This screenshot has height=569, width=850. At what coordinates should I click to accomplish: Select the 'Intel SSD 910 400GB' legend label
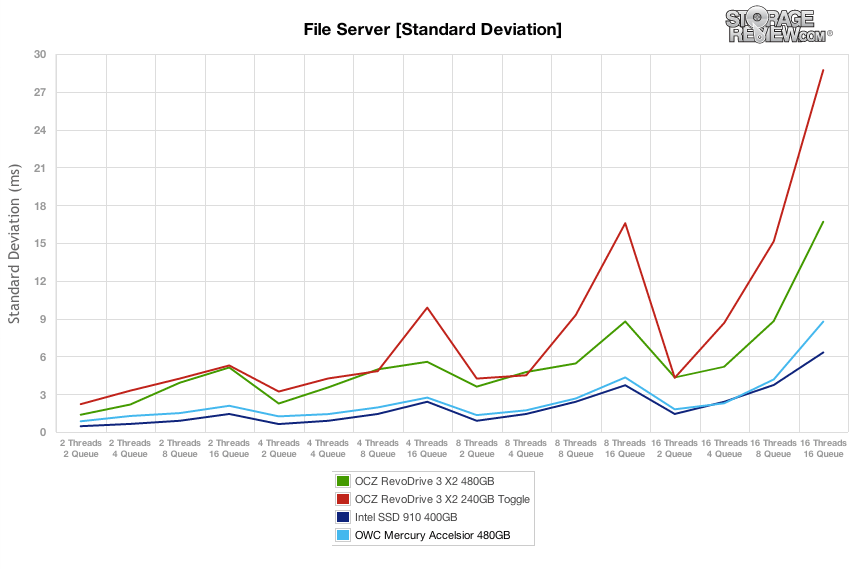(x=406, y=517)
